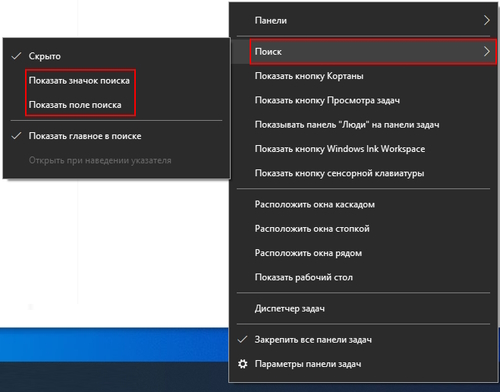Viewport: 500px width, 392px height.
Task: Select the Скрыто search option
Action: pyautogui.click(x=117, y=56)
